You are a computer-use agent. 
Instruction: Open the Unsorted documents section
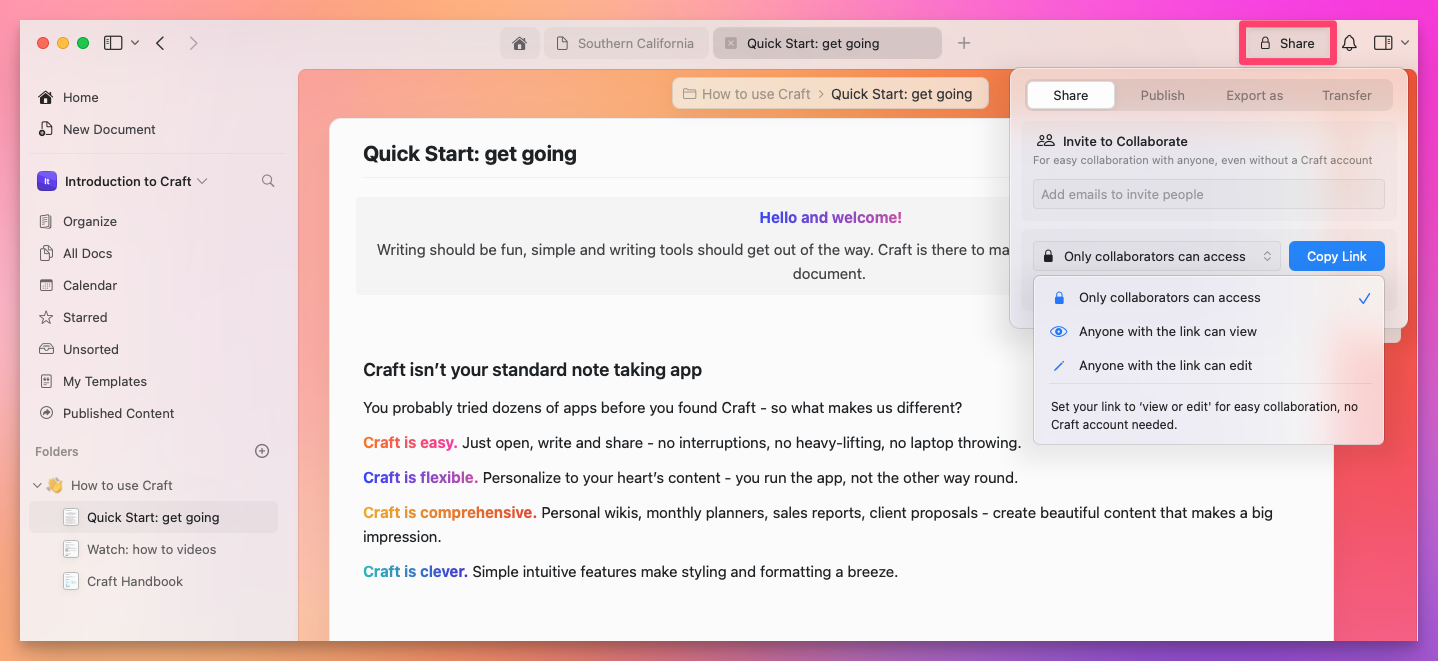pyautogui.click(x=91, y=349)
